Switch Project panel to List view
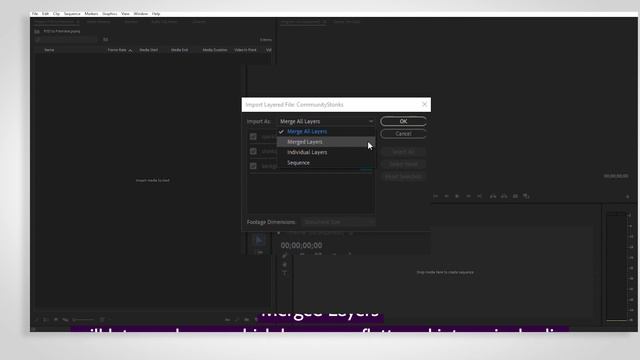Viewport: 640px width, 360px height. (46, 320)
